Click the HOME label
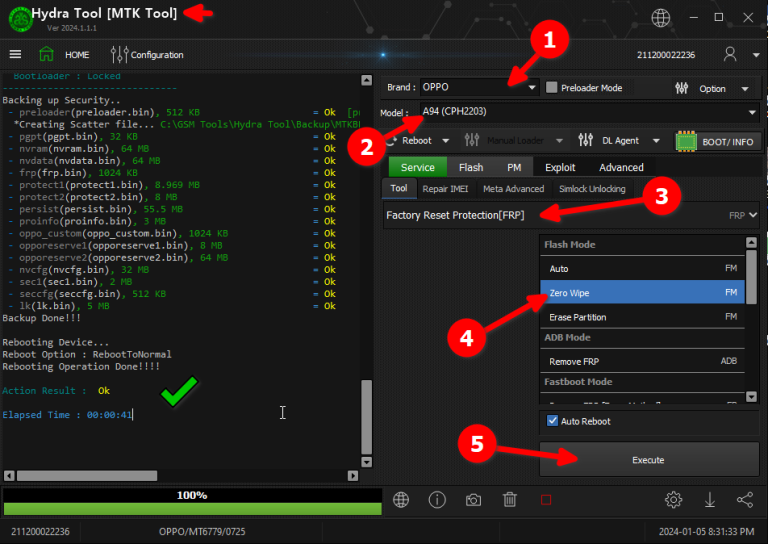Image resolution: width=768 pixels, height=544 pixels. click(77, 54)
